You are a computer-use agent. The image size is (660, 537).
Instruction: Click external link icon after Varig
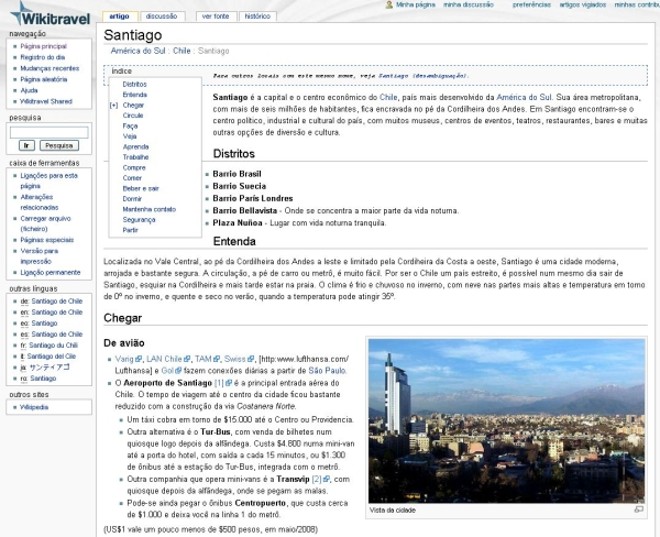[x=140, y=358]
